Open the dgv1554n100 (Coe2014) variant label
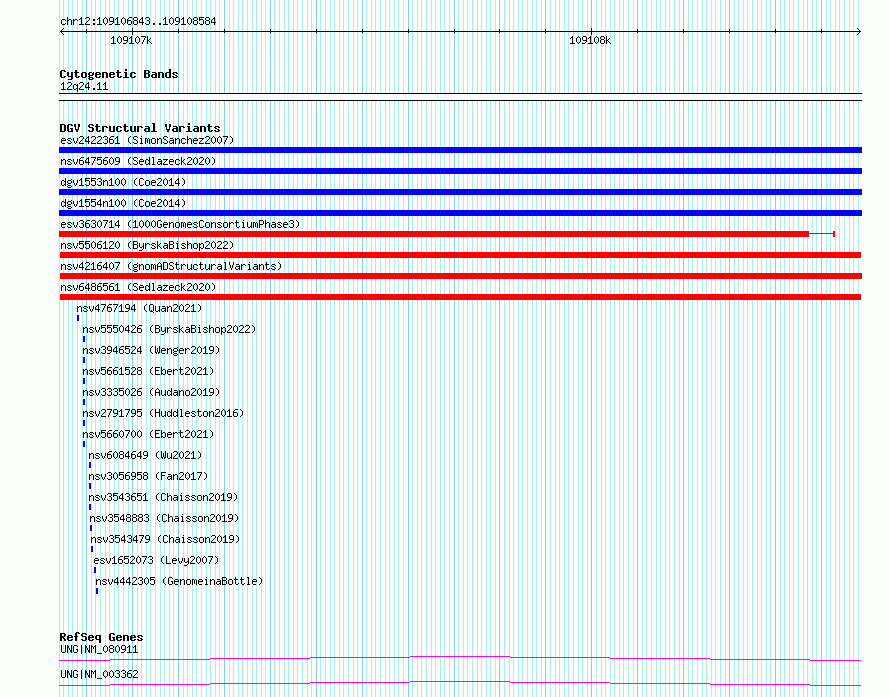Viewport: 890px width, 697px height. click(x=123, y=203)
